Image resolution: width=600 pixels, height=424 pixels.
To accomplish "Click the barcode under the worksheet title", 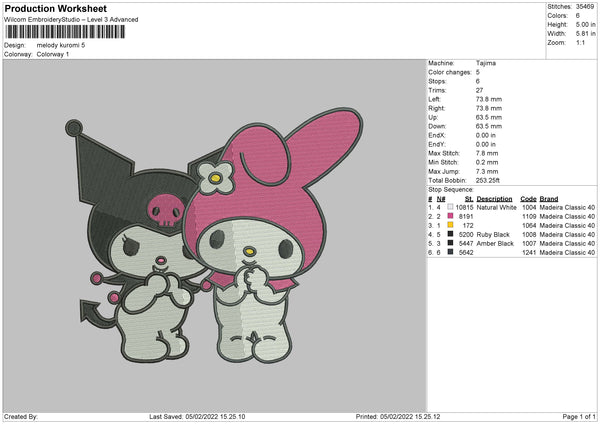I will [x=65, y=32].
